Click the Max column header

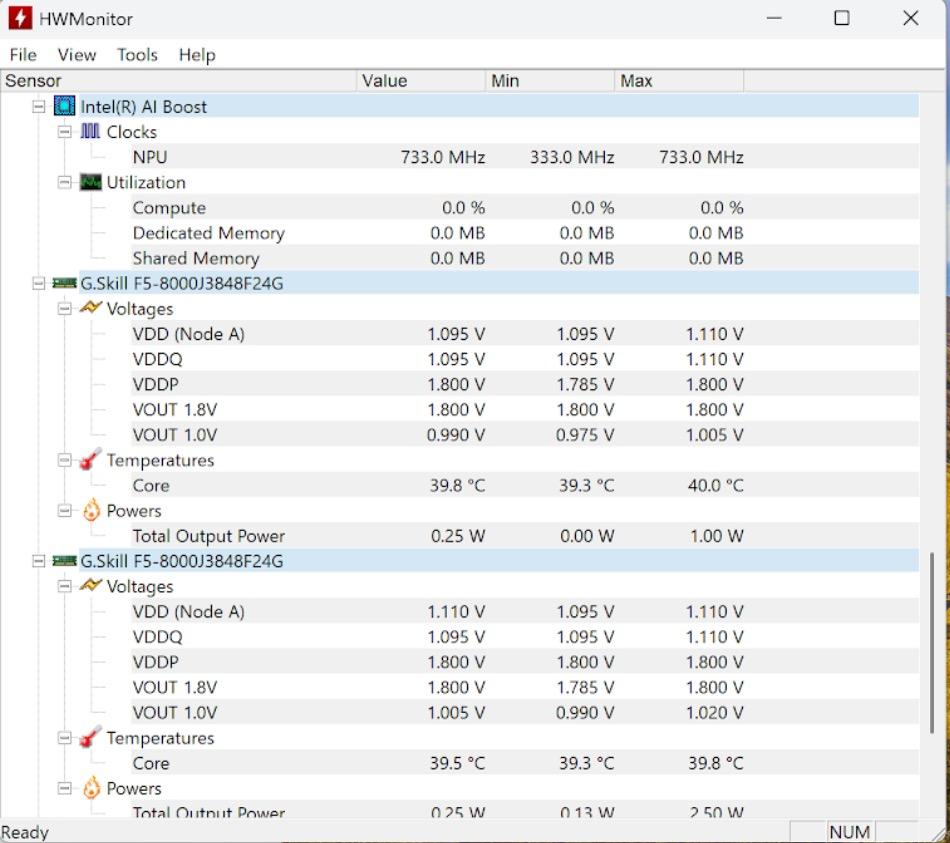tap(636, 81)
